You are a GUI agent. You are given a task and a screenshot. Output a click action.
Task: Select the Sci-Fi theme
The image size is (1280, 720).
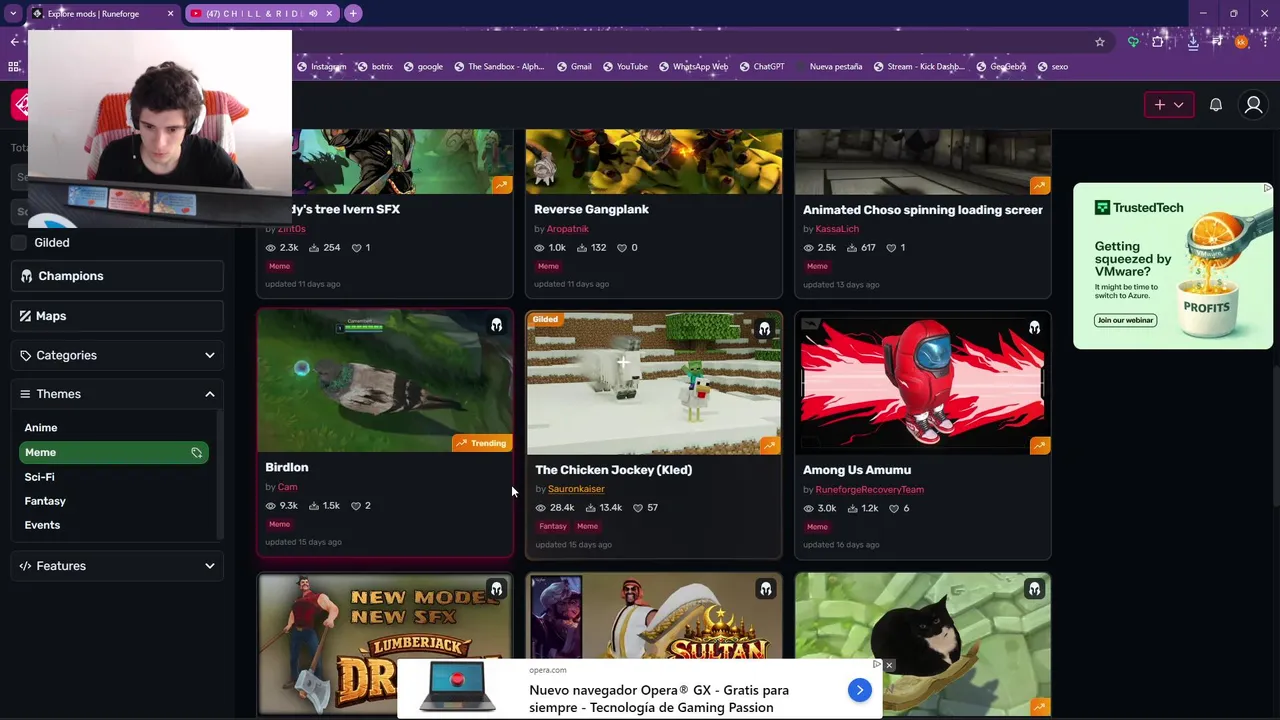coord(40,477)
